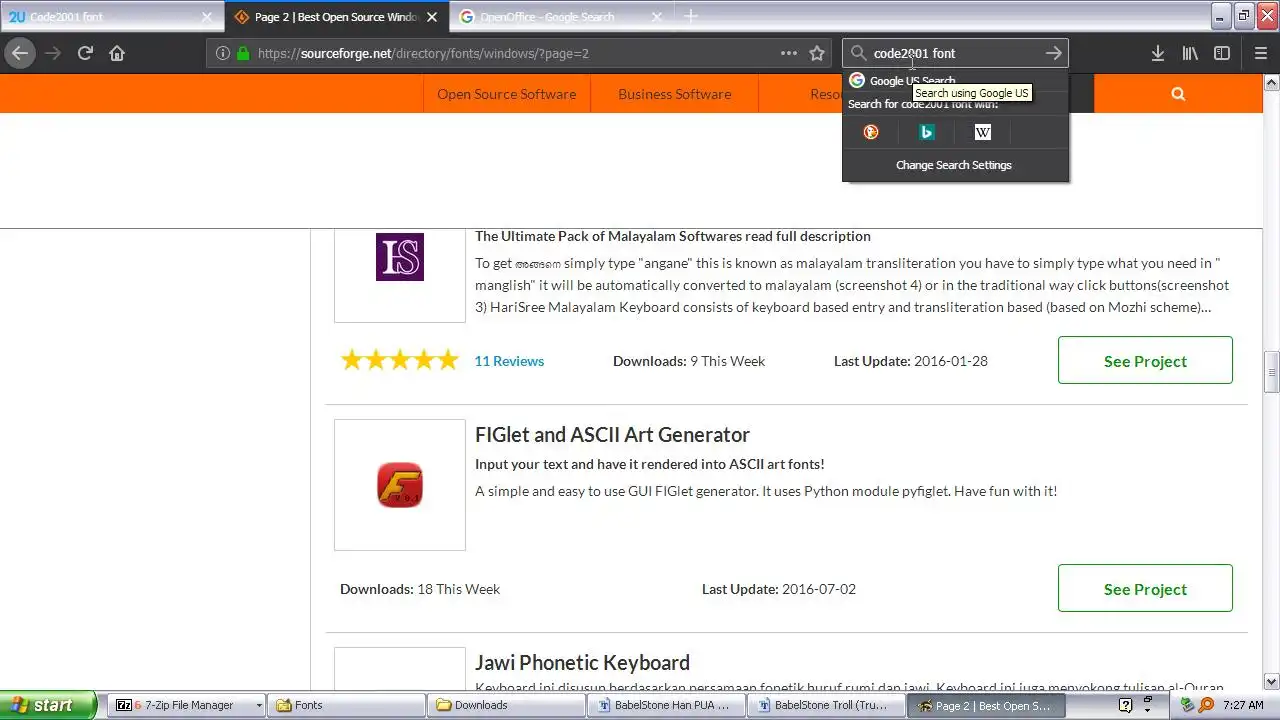Open Change Search Settings
1280x720 pixels.
point(954,165)
